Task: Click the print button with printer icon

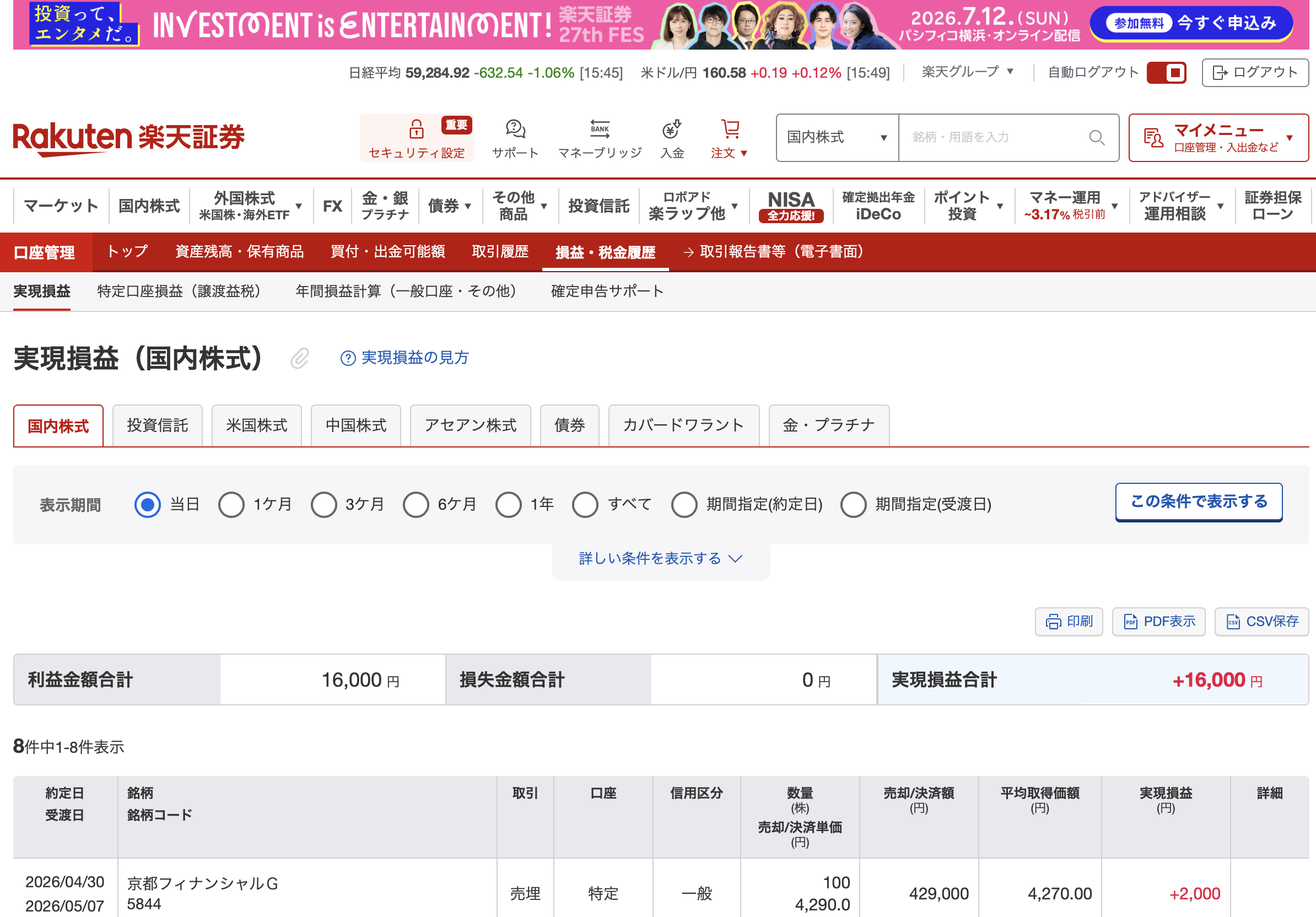Action: tap(1069, 621)
